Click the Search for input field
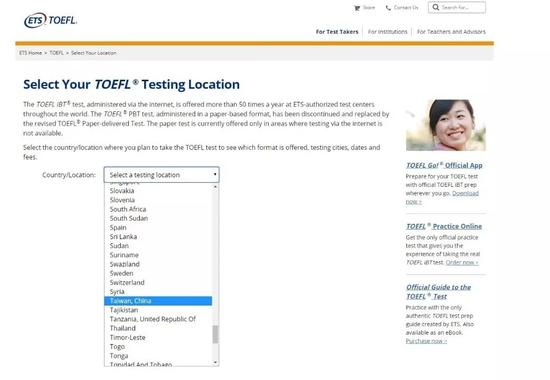550x380 pixels. pos(457,7)
